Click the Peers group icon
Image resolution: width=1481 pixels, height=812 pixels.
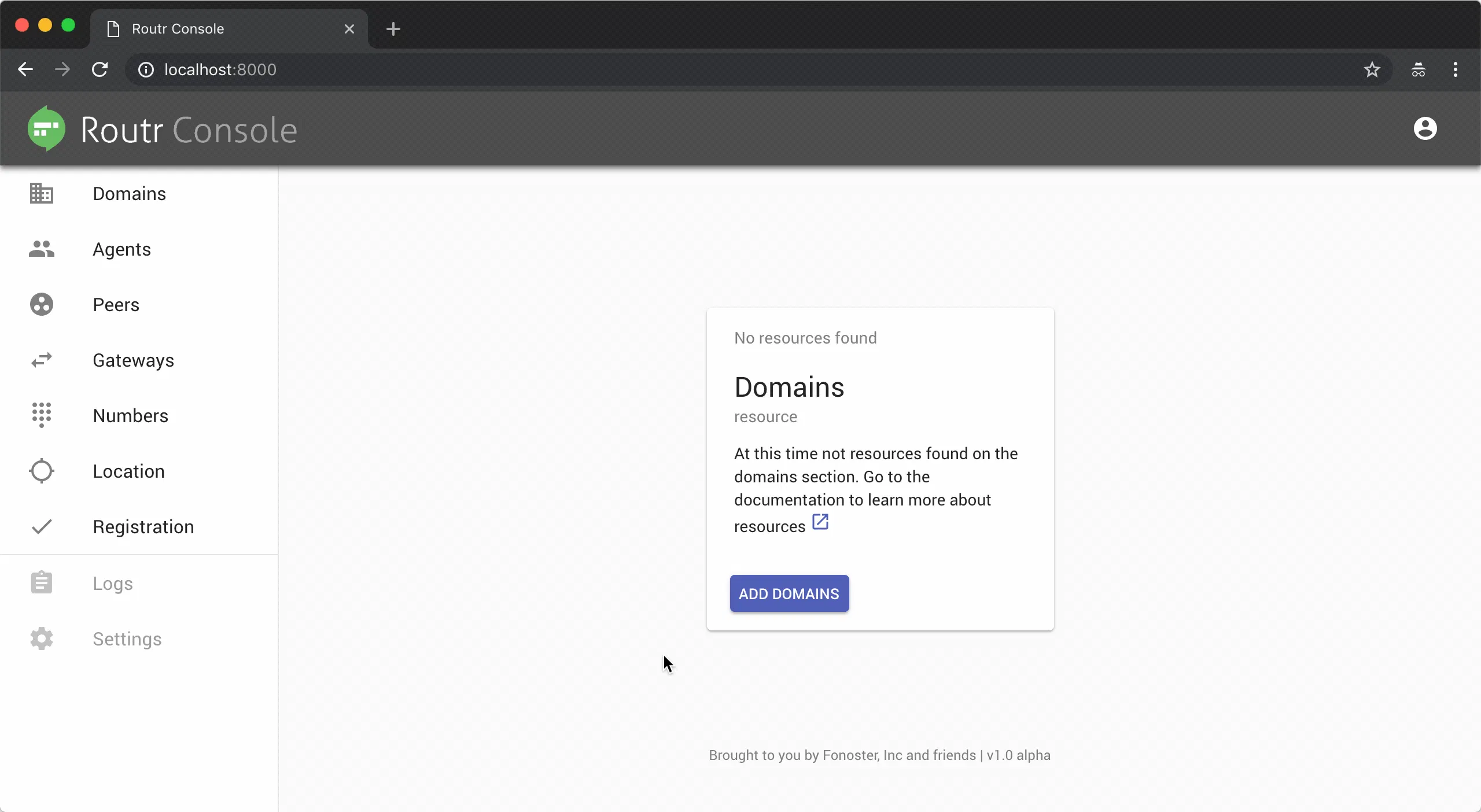click(x=42, y=305)
